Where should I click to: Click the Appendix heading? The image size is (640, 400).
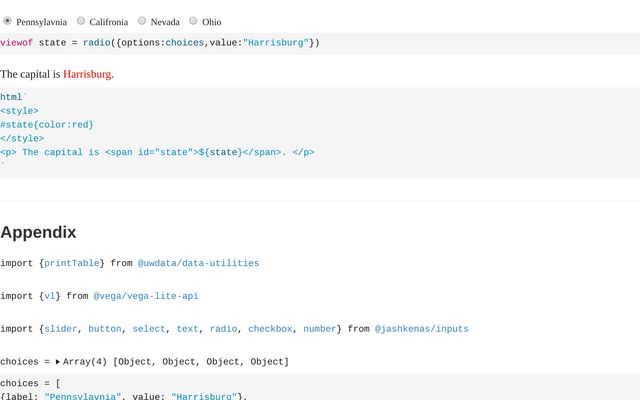(38, 232)
